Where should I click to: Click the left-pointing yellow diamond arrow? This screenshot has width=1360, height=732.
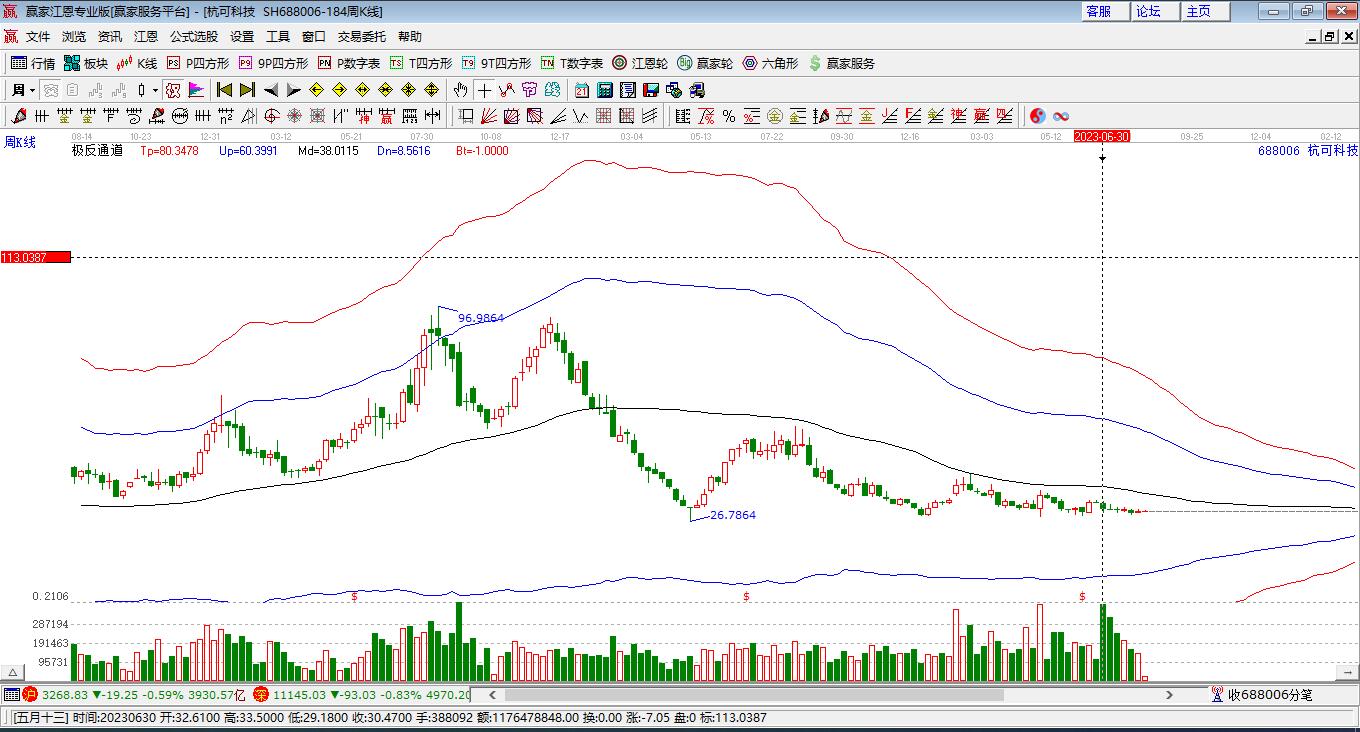click(x=316, y=90)
